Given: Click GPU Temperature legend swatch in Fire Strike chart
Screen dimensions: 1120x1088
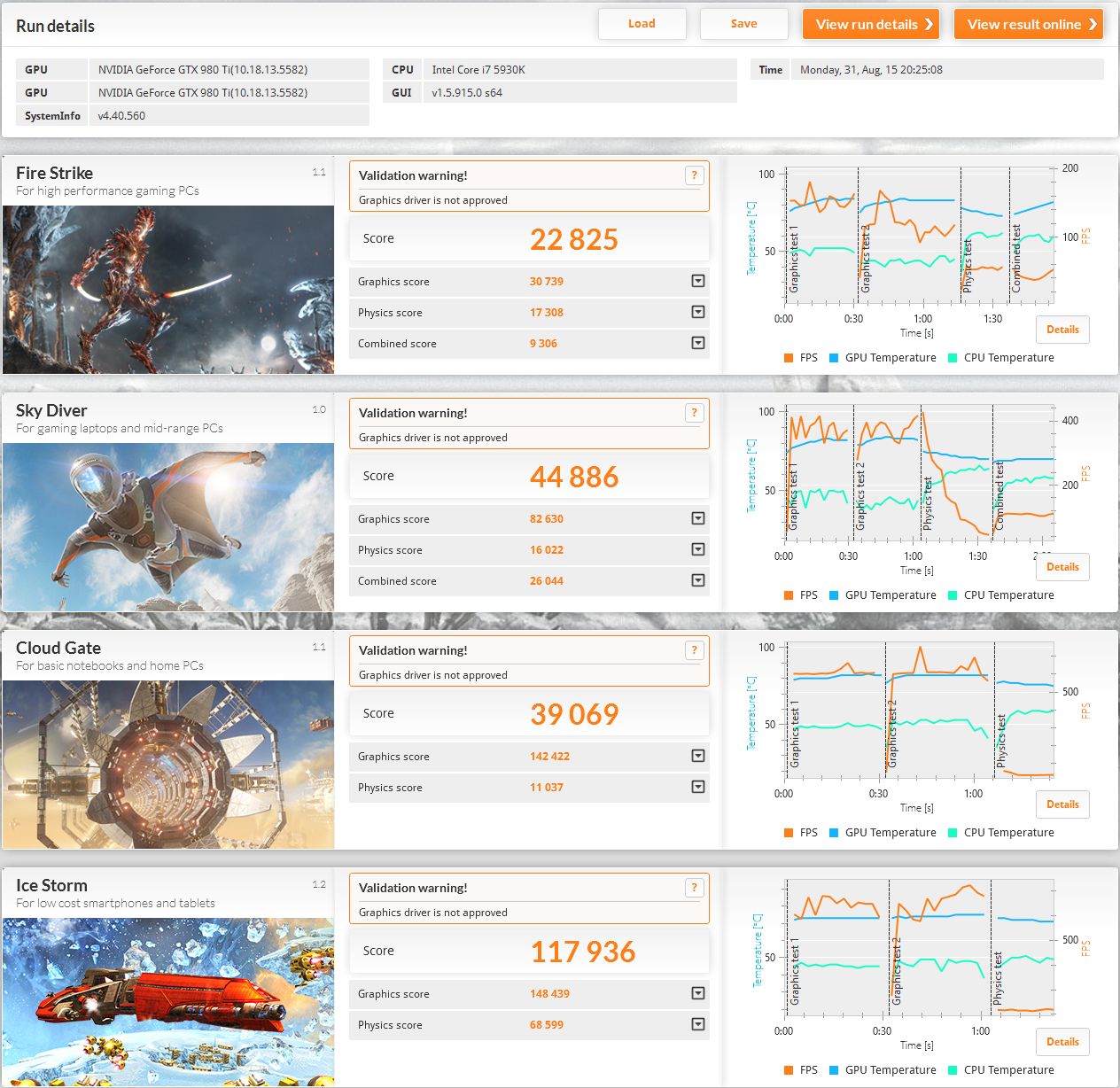Looking at the screenshot, I should [x=834, y=358].
